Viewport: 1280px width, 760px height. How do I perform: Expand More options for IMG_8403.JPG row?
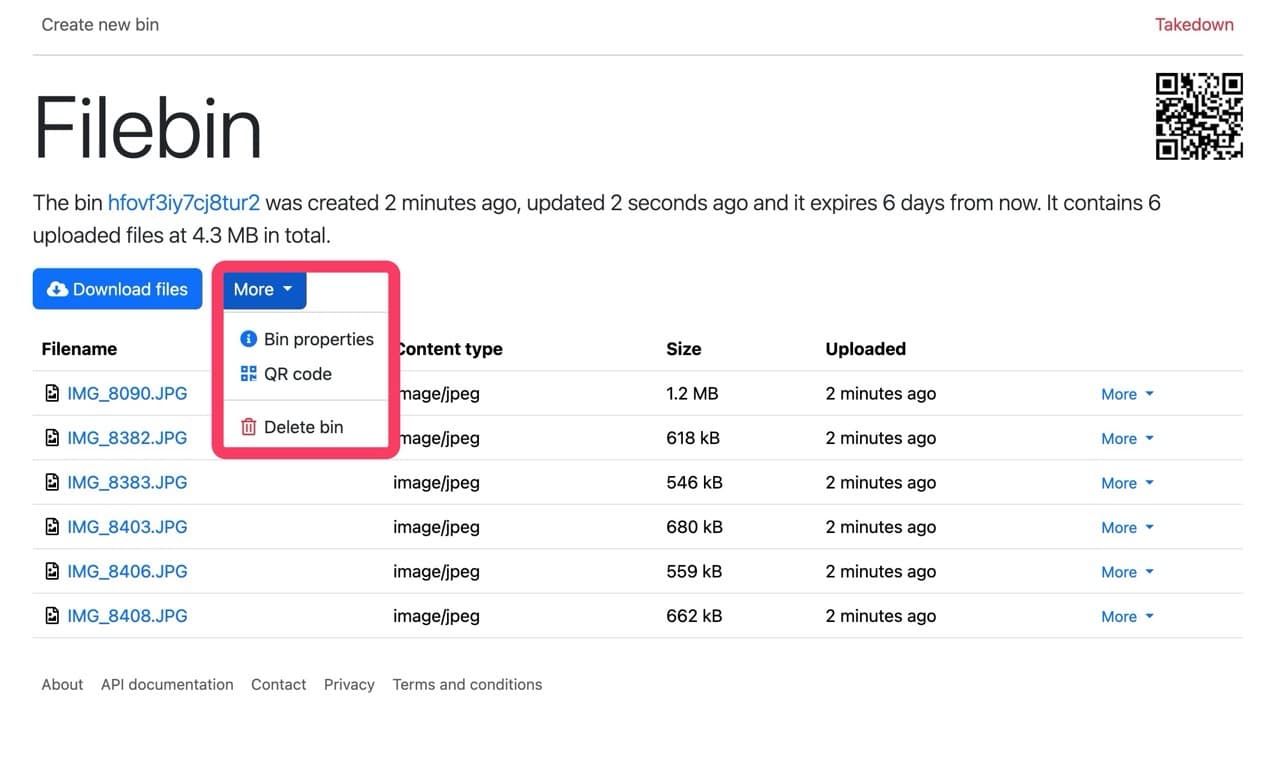click(x=1127, y=527)
